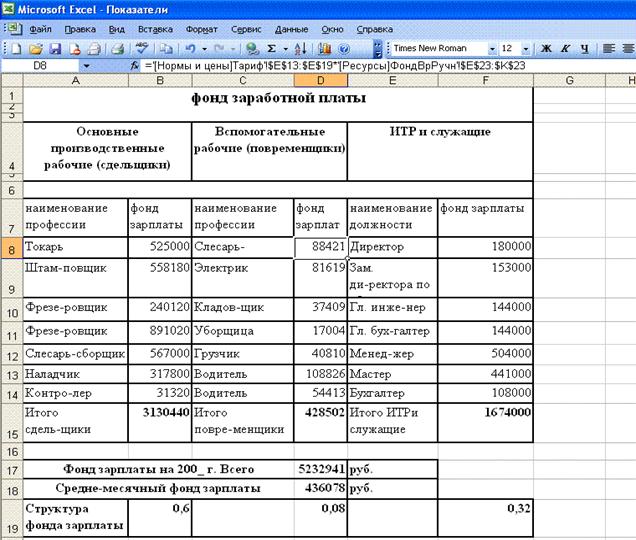Screen dimensions: 636x540
Task: Open the Правка menu
Action: pyautogui.click(x=80, y=29)
